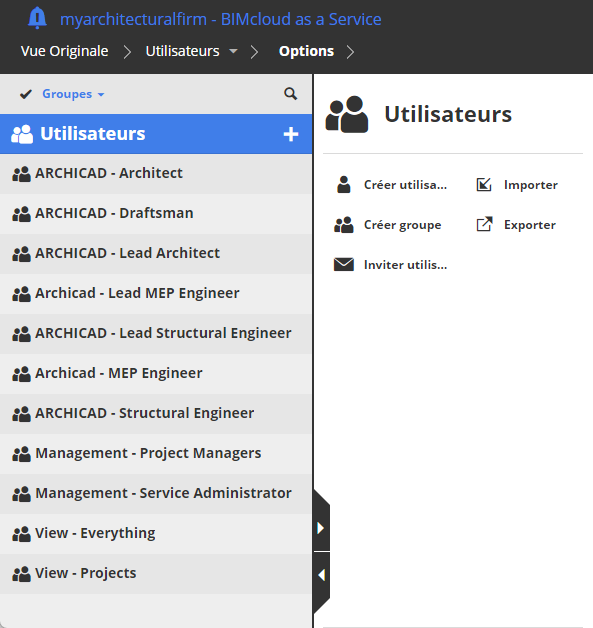This screenshot has width=593, height=628.
Task: Expand the chevron after Vue Originale
Action: (x=127, y=52)
